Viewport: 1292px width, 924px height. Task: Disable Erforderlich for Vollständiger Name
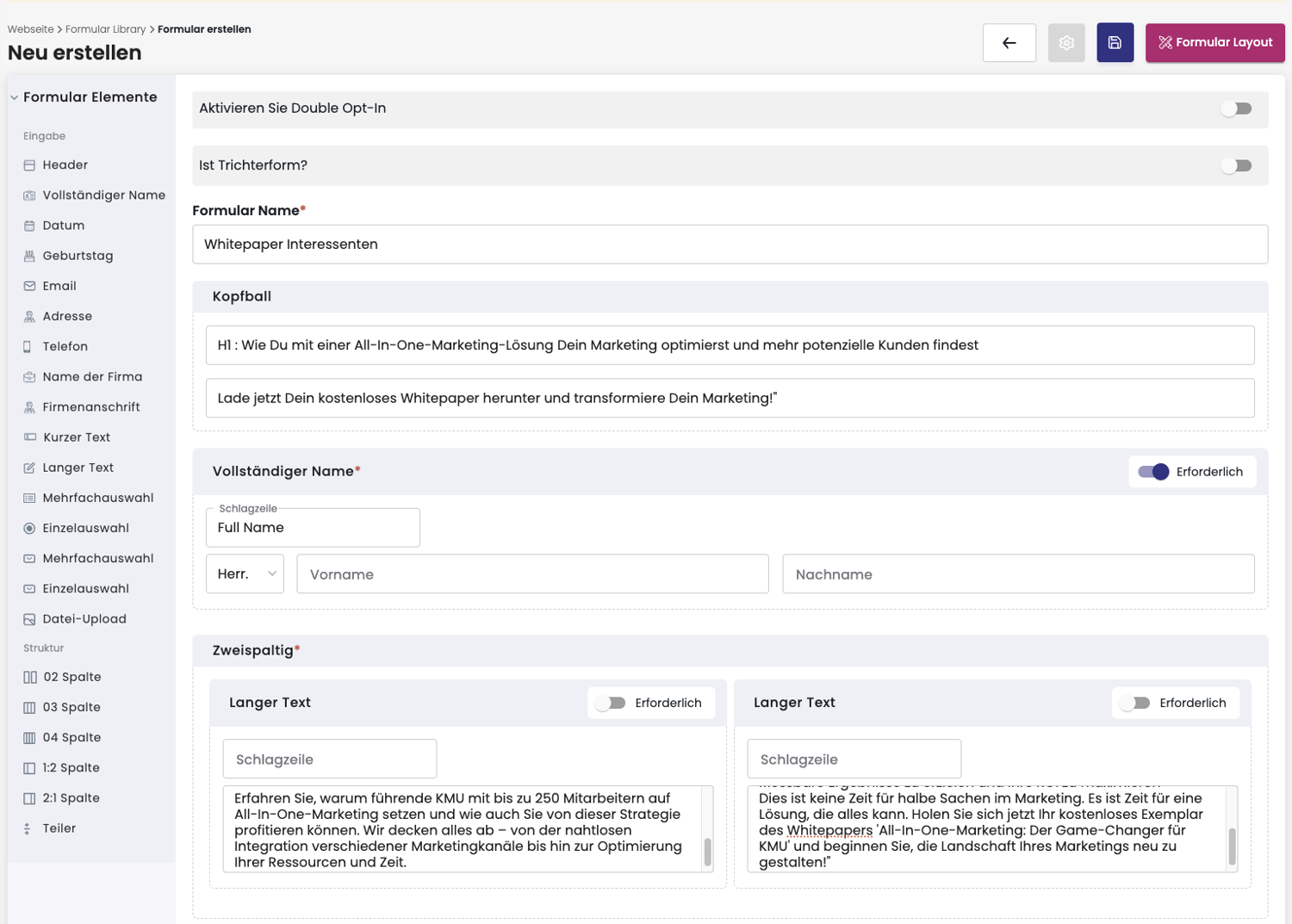point(1153,472)
